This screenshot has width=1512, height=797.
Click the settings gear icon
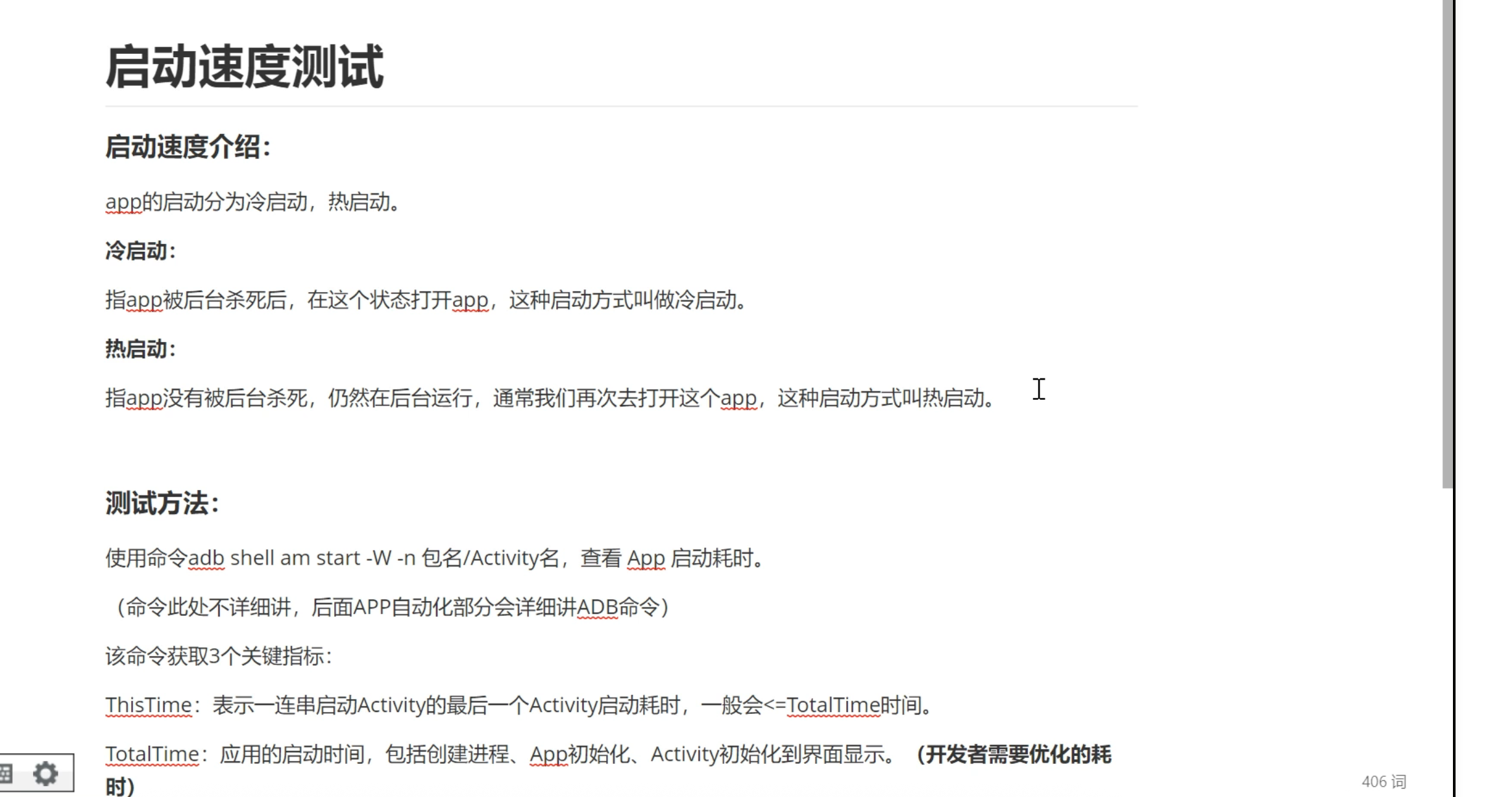pyautogui.click(x=45, y=773)
